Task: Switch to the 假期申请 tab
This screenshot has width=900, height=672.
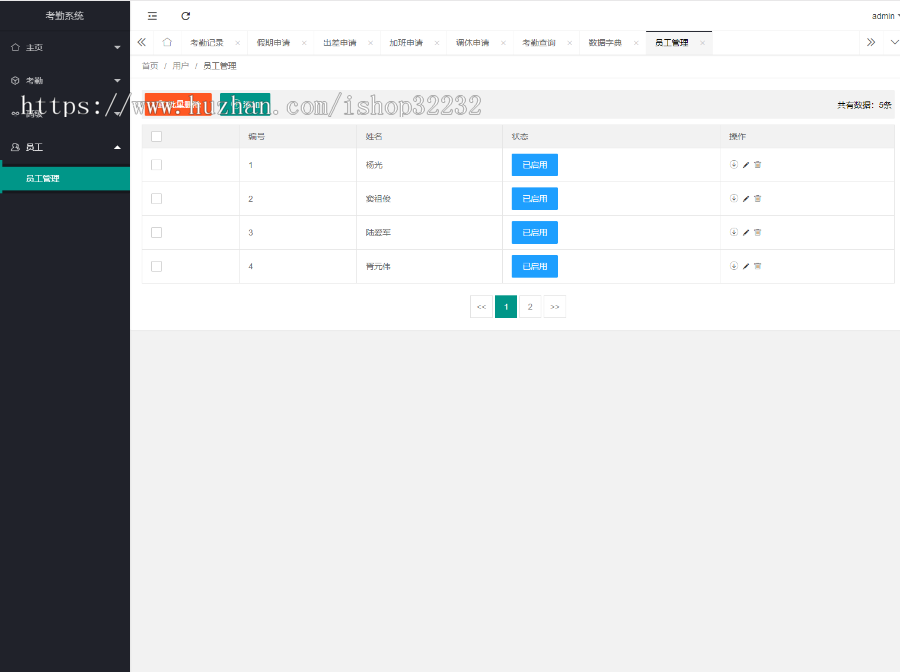Action: (x=273, y=43)
